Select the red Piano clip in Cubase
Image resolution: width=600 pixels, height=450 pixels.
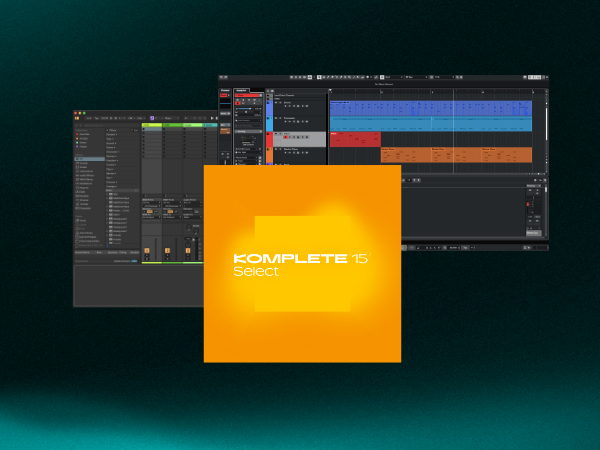click(355, 139)
